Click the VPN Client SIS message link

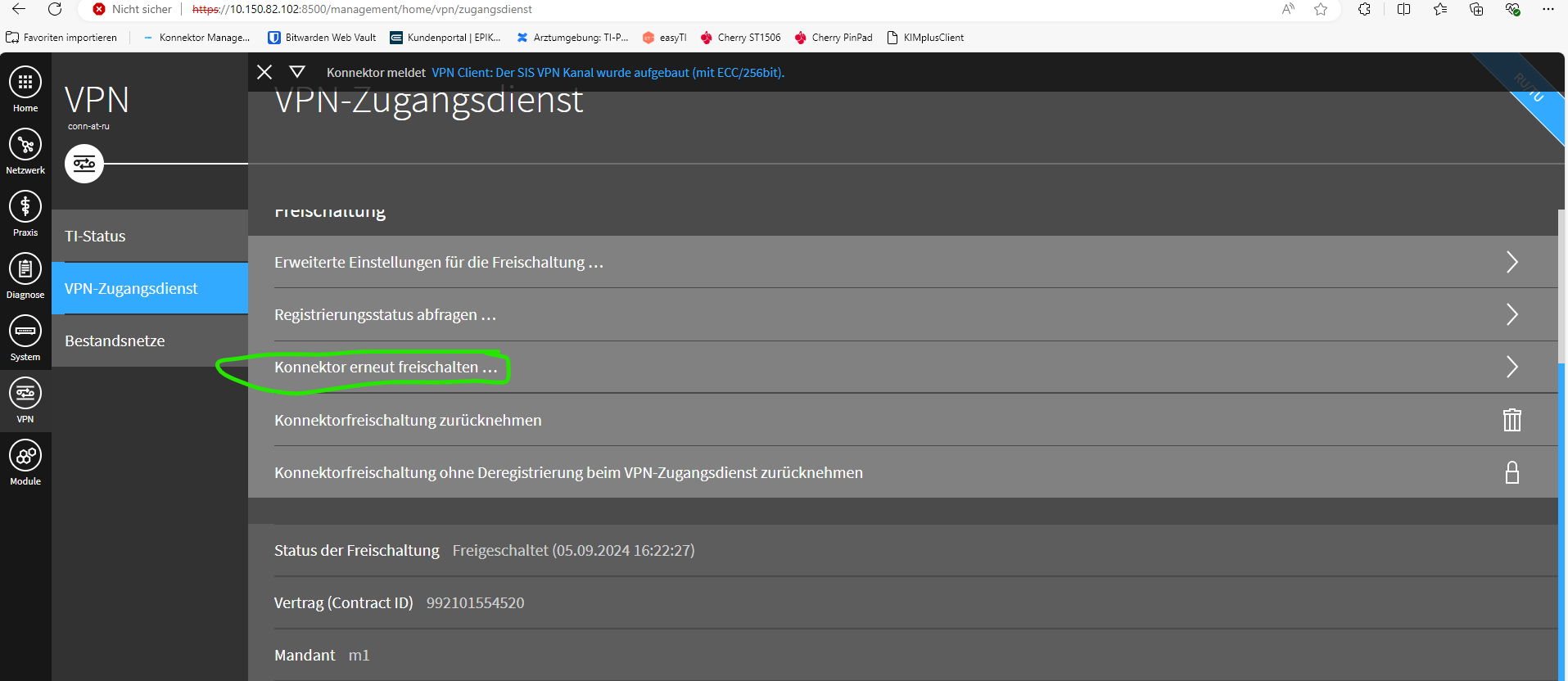point(608,72)
